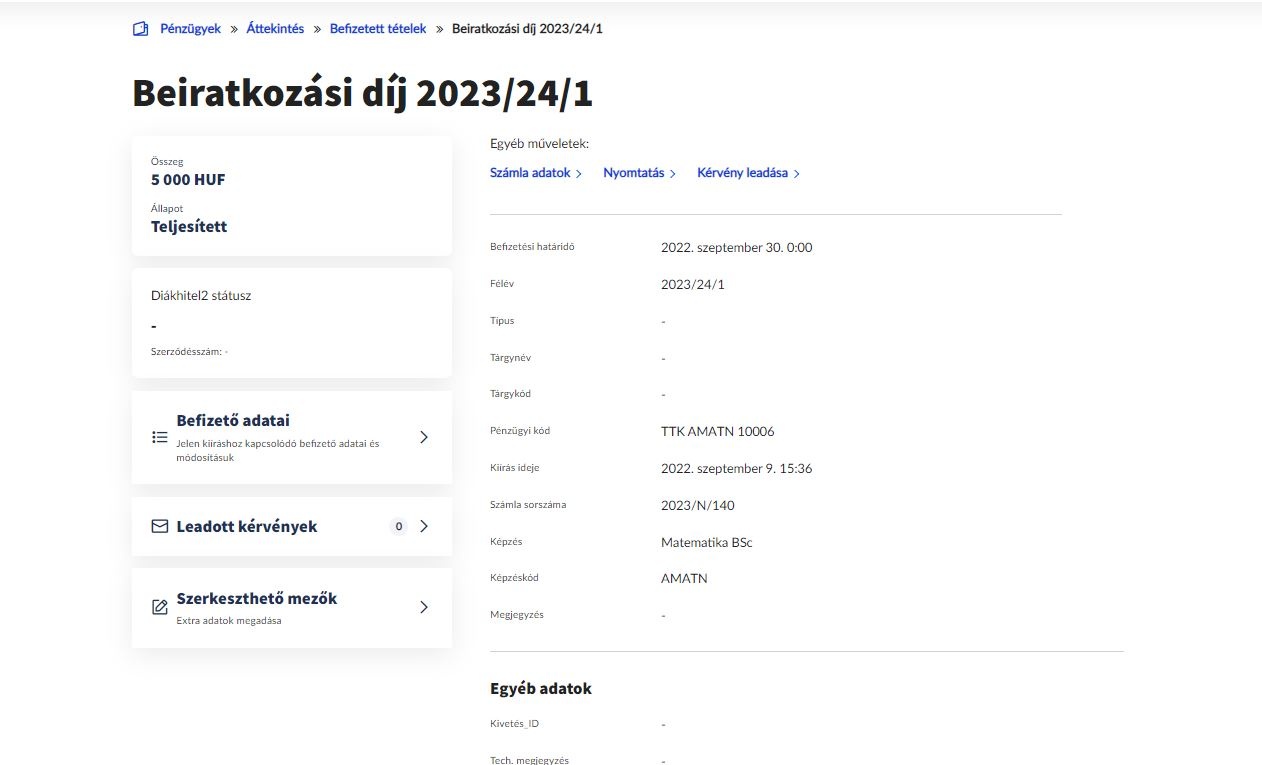Click the Extra adatok megadása subtitle
This screenshot has width=1262, height=765.
[229, 621]
